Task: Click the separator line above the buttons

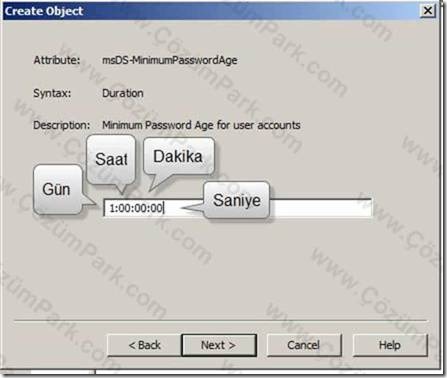Action: [x=220, y=321]
